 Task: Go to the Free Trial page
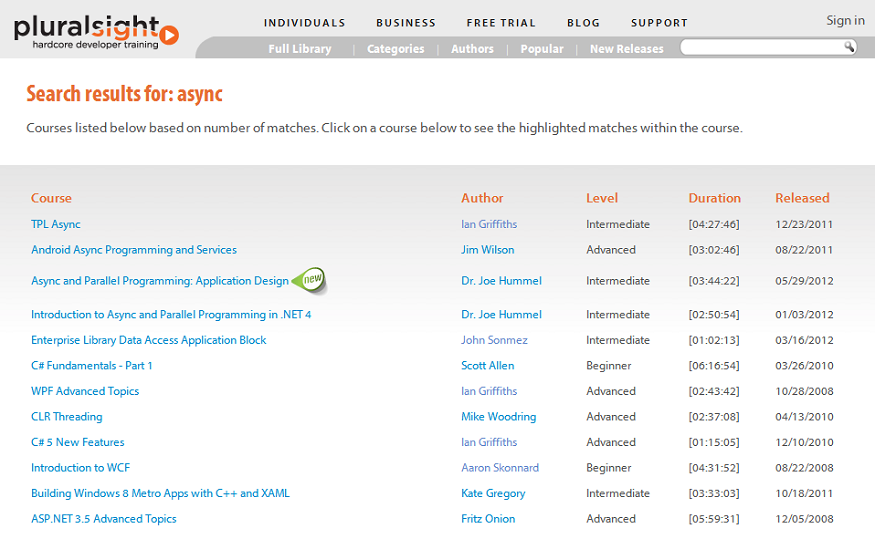(x=501, y=23)
